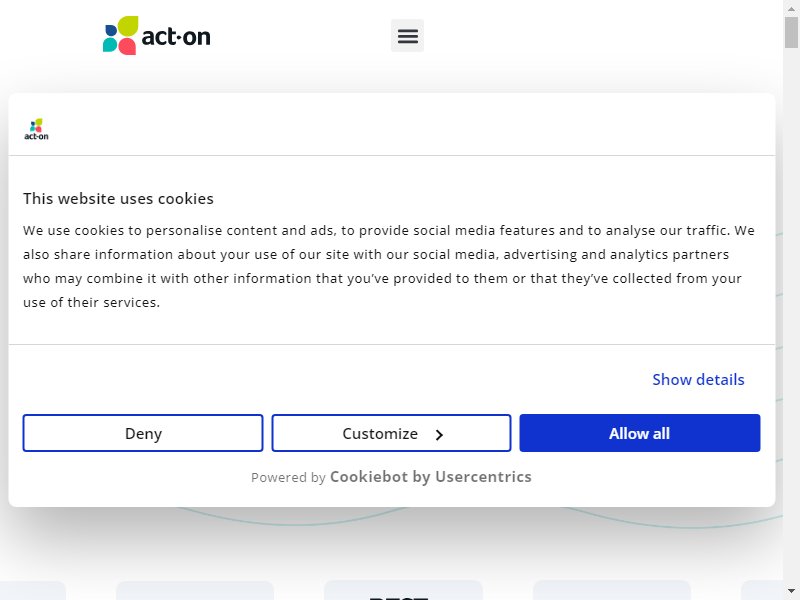Deny all cookies
The width and height of the screenshot is (800, 600).
click(143, 433)
